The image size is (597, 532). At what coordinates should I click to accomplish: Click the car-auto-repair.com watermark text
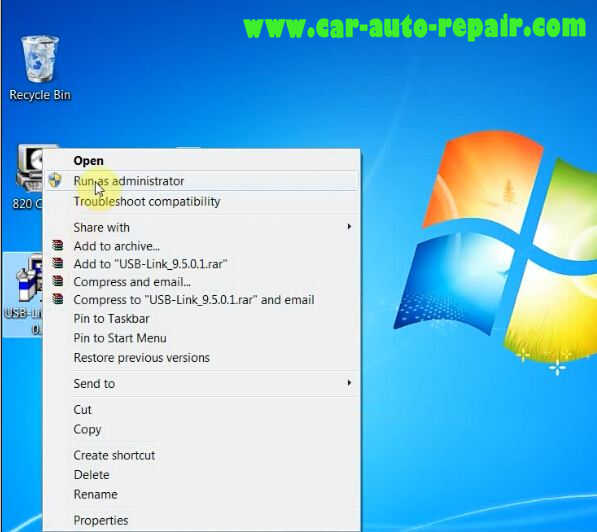click(415, 27)
